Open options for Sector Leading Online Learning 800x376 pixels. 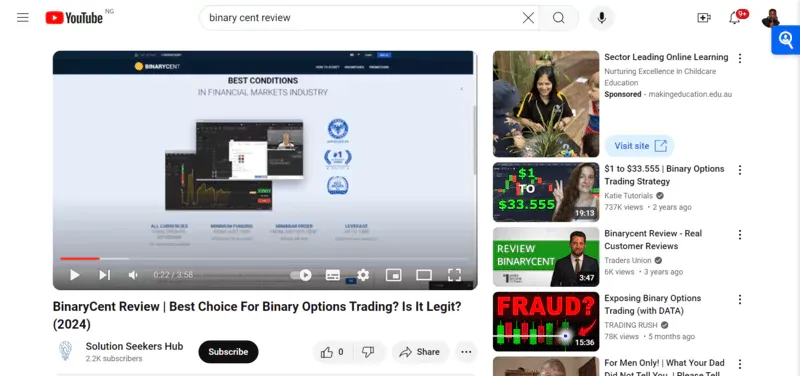[740, 58]
